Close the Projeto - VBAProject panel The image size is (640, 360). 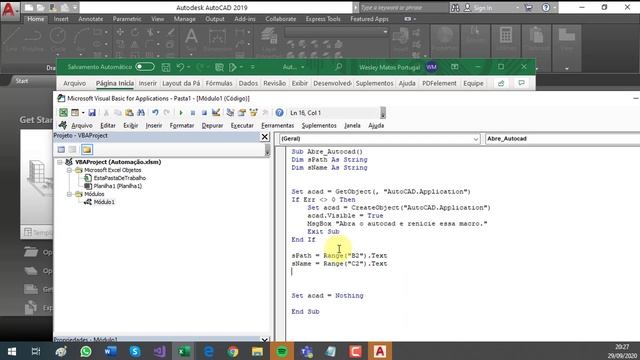tap(265, 137)
